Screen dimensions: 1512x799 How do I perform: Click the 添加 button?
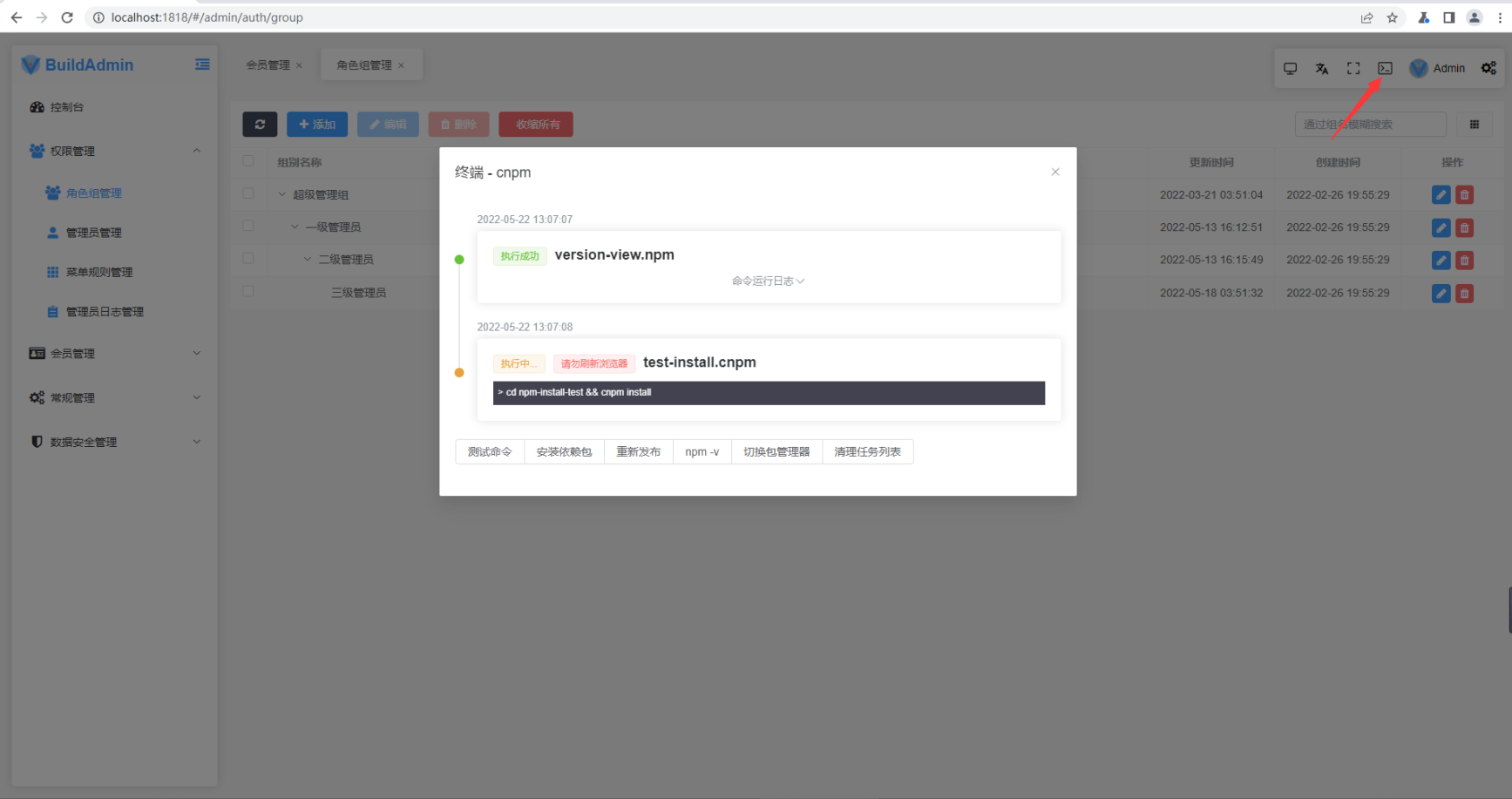[x=317, y=124]
